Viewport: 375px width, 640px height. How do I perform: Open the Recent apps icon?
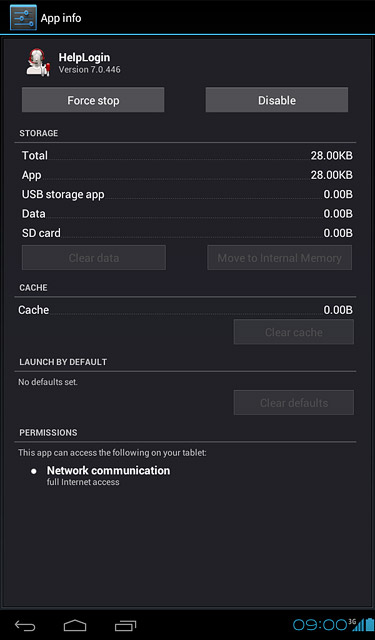point(125,625)
